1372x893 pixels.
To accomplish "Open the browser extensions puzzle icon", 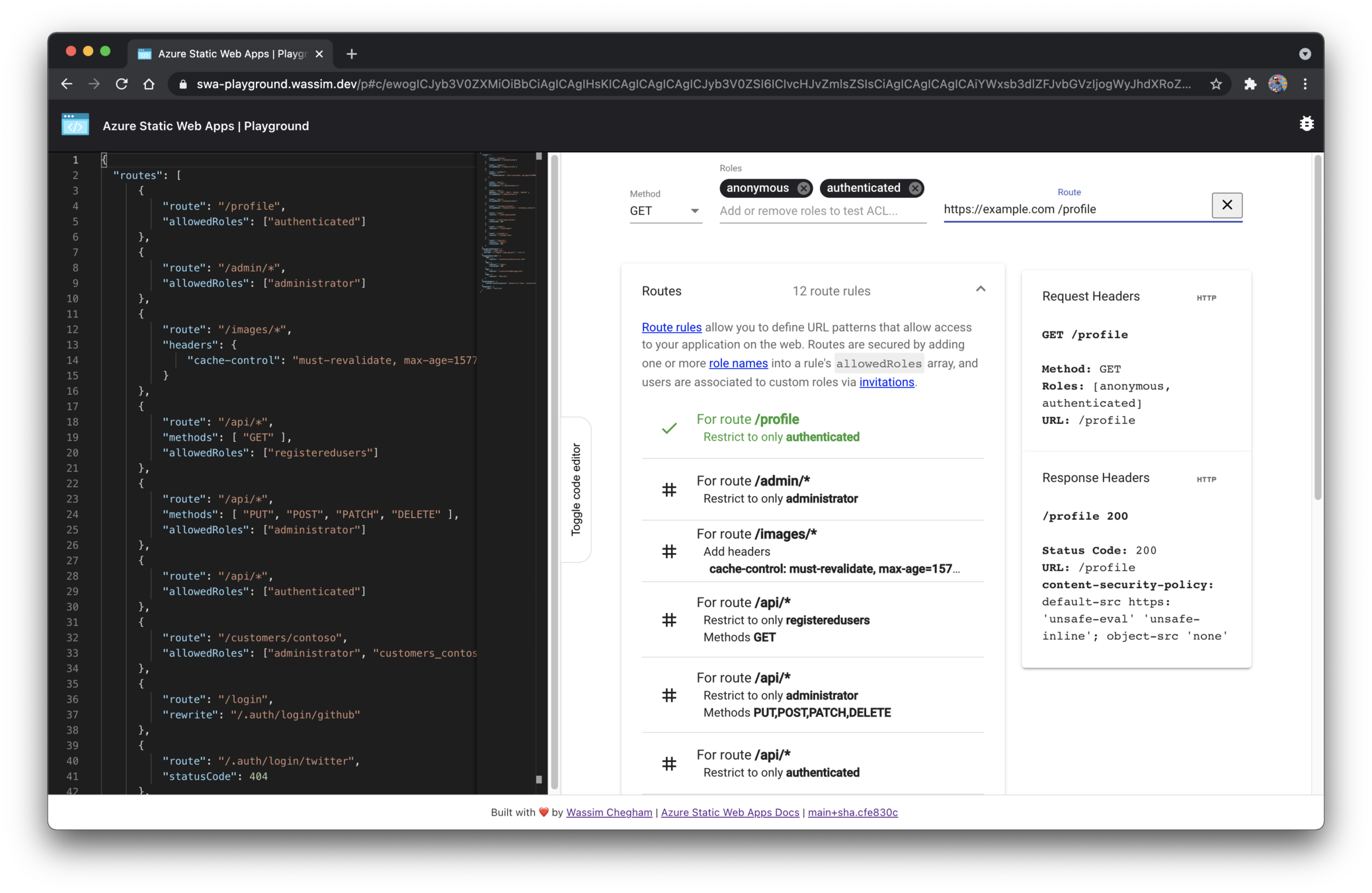I will point(1250,84).
